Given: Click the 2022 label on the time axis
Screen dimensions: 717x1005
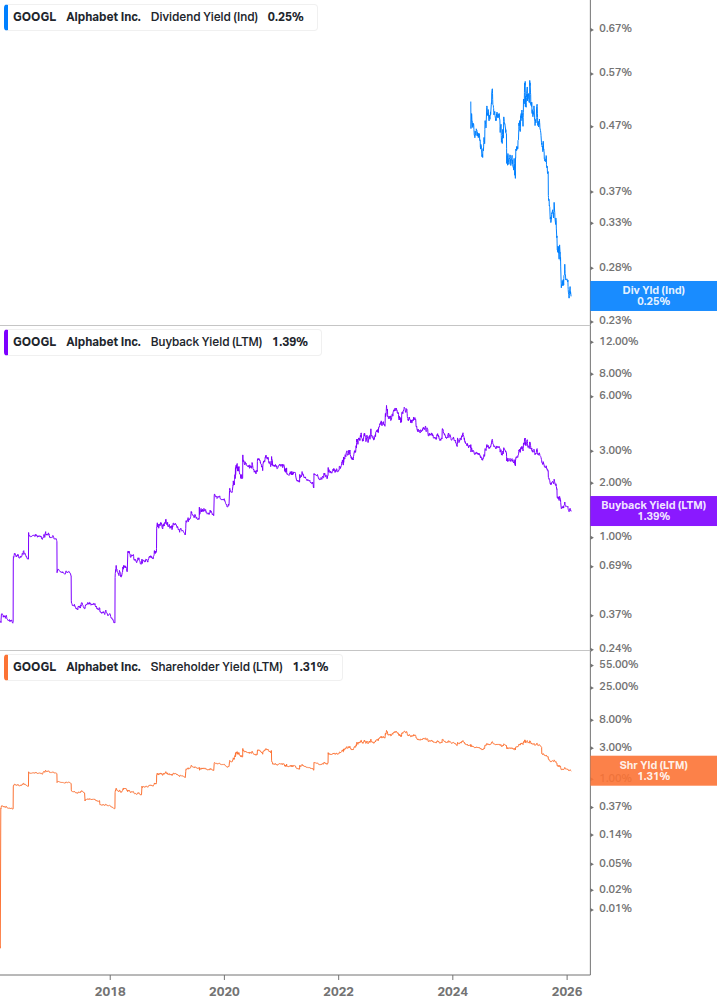Looking at the screenshot, I should (339, 990).
